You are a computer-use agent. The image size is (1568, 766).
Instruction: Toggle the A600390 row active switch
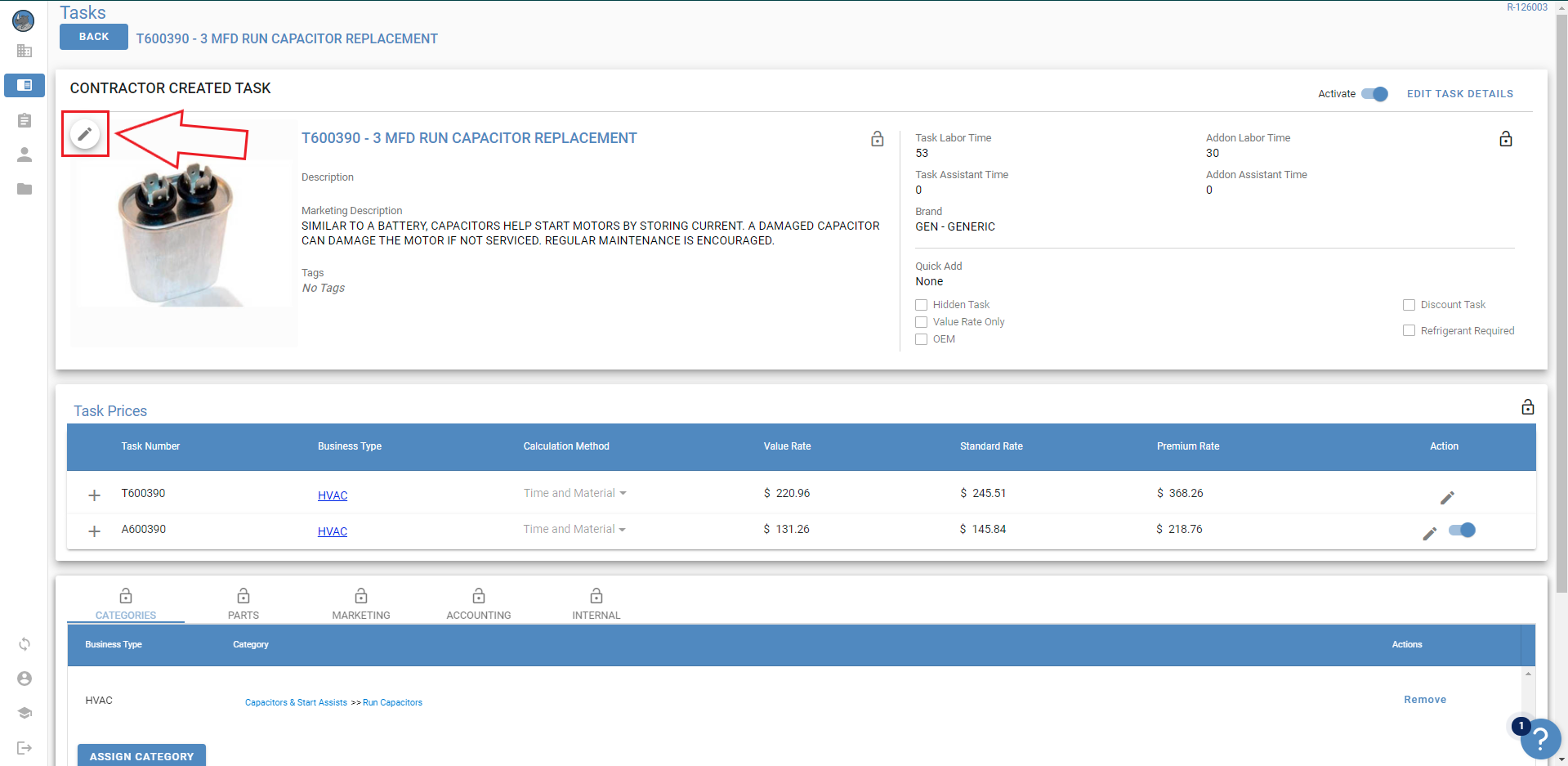pyautogui.click(x=1462, y=531)
